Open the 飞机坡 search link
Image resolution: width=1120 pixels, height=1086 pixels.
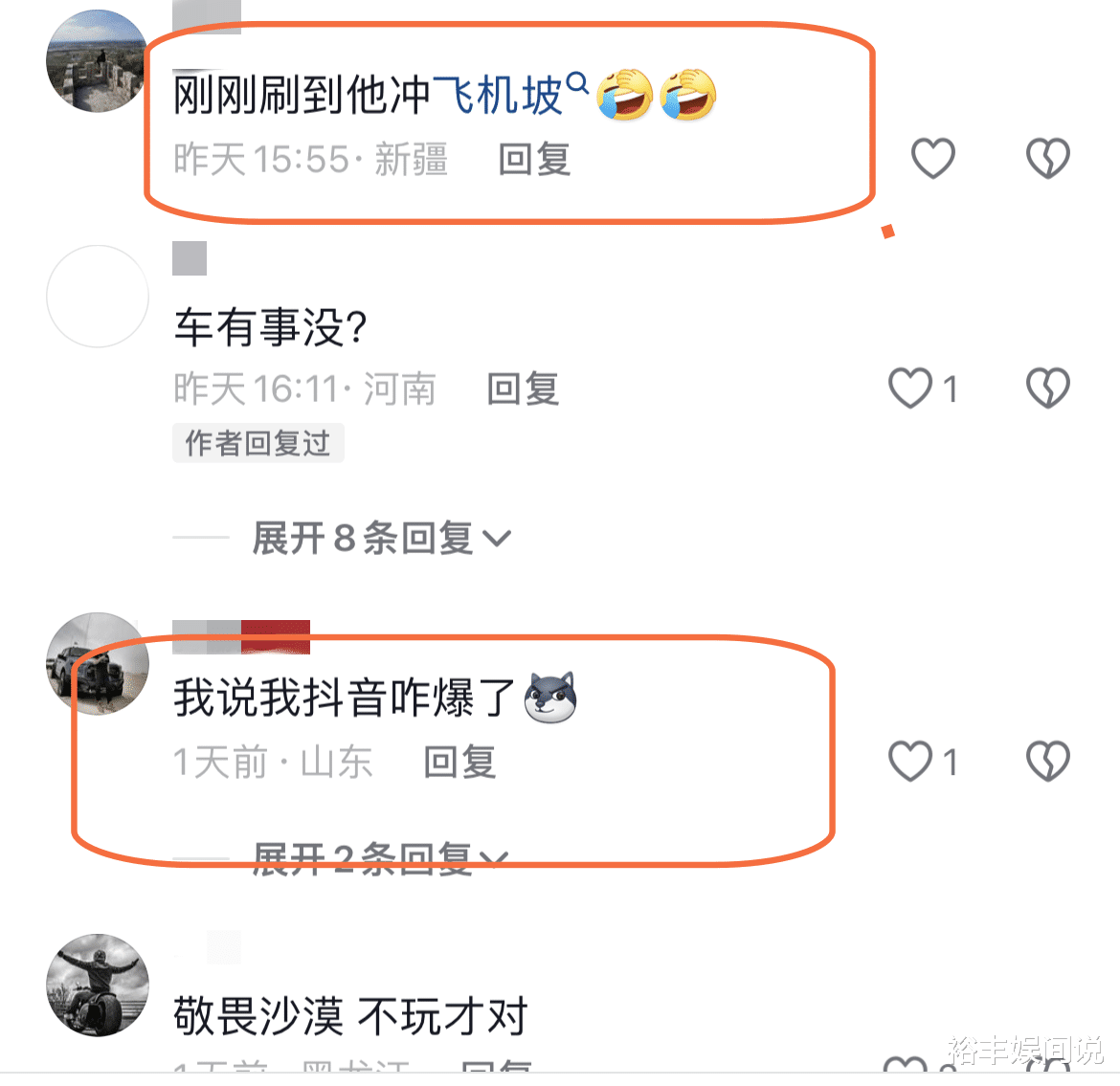click(498, 95)
